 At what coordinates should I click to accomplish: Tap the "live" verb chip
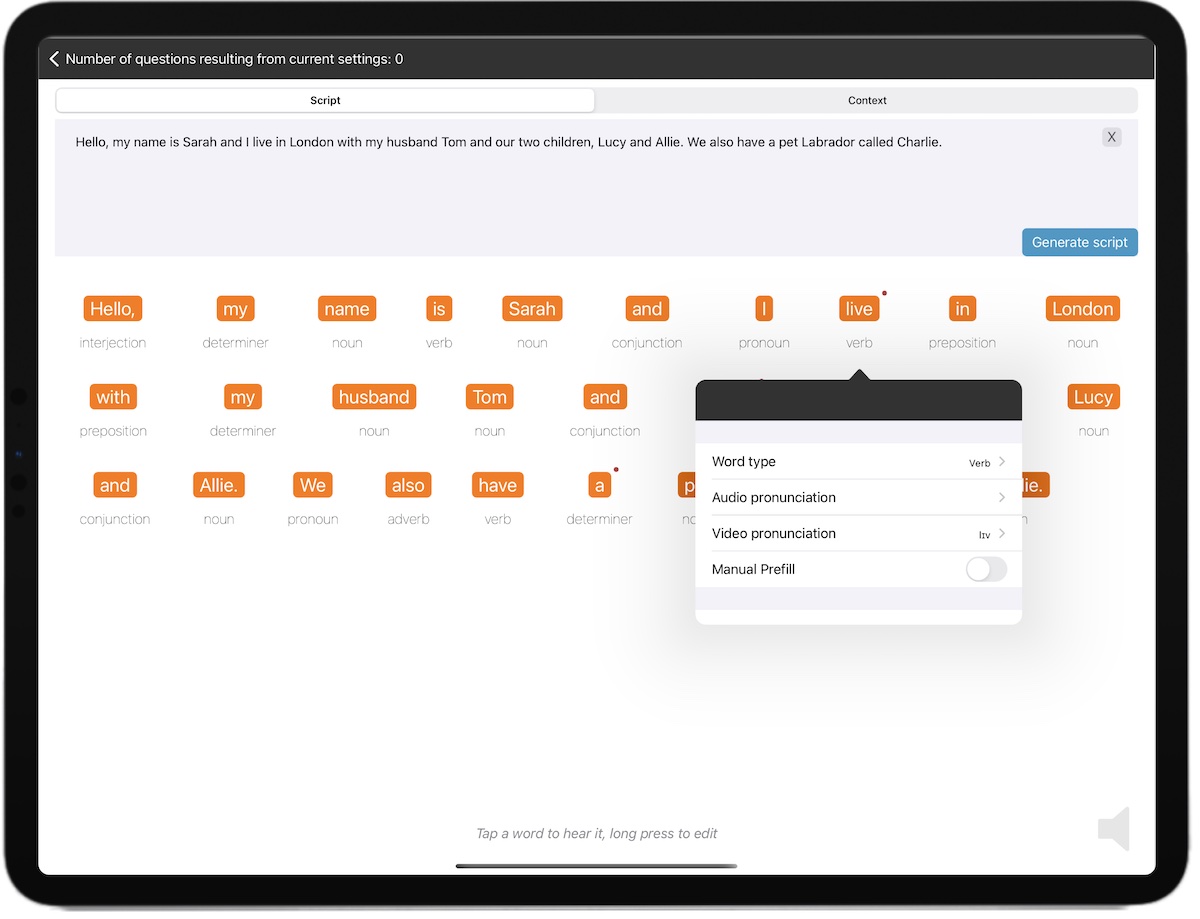(858, 308)
